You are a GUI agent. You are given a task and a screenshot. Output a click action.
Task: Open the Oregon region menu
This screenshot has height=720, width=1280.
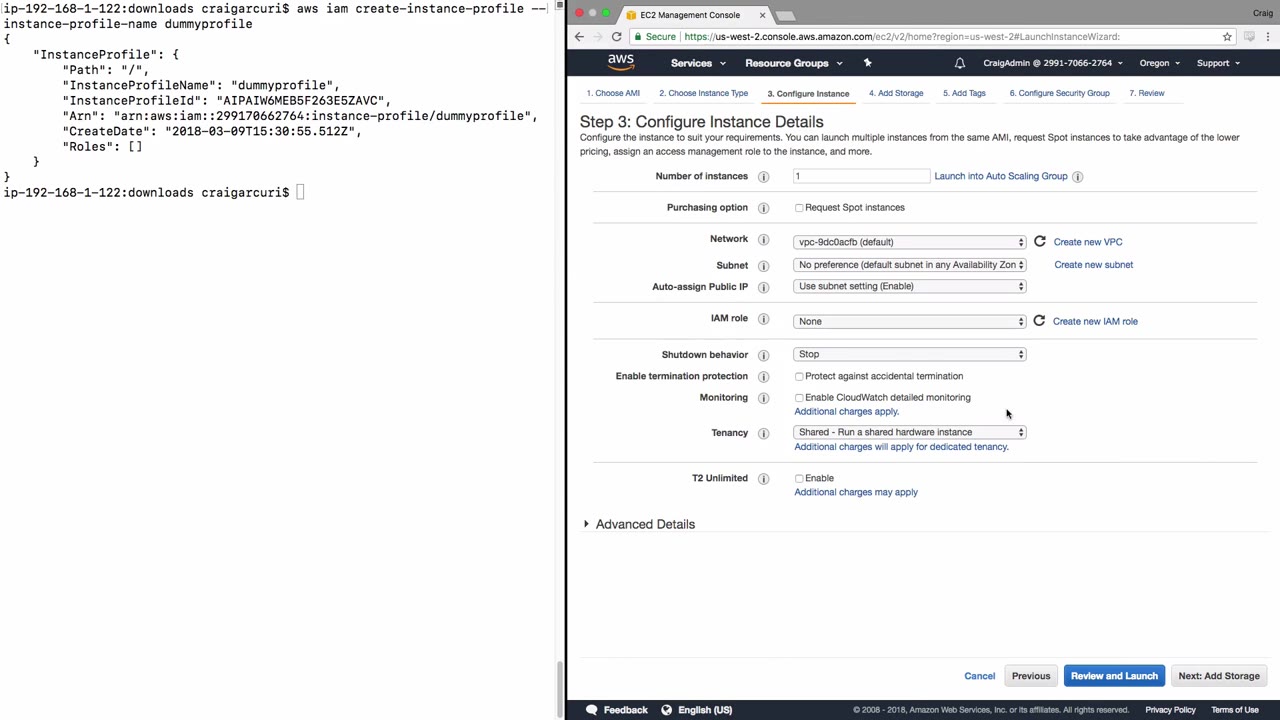[1159, 63]
